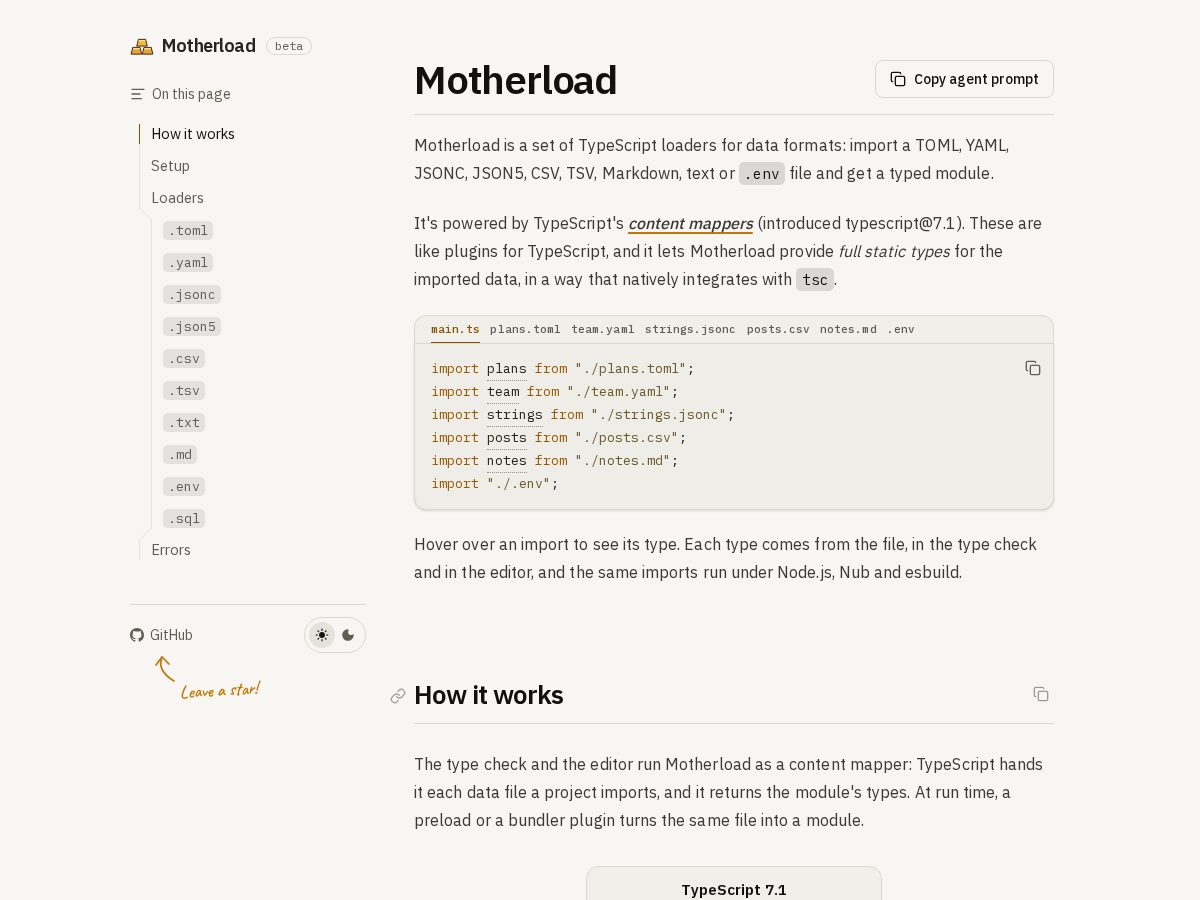Viewport: 1200px width, 900px height.
Task: Click the TypeScript 7.1 diagram box
Action: tap(734, 884)
